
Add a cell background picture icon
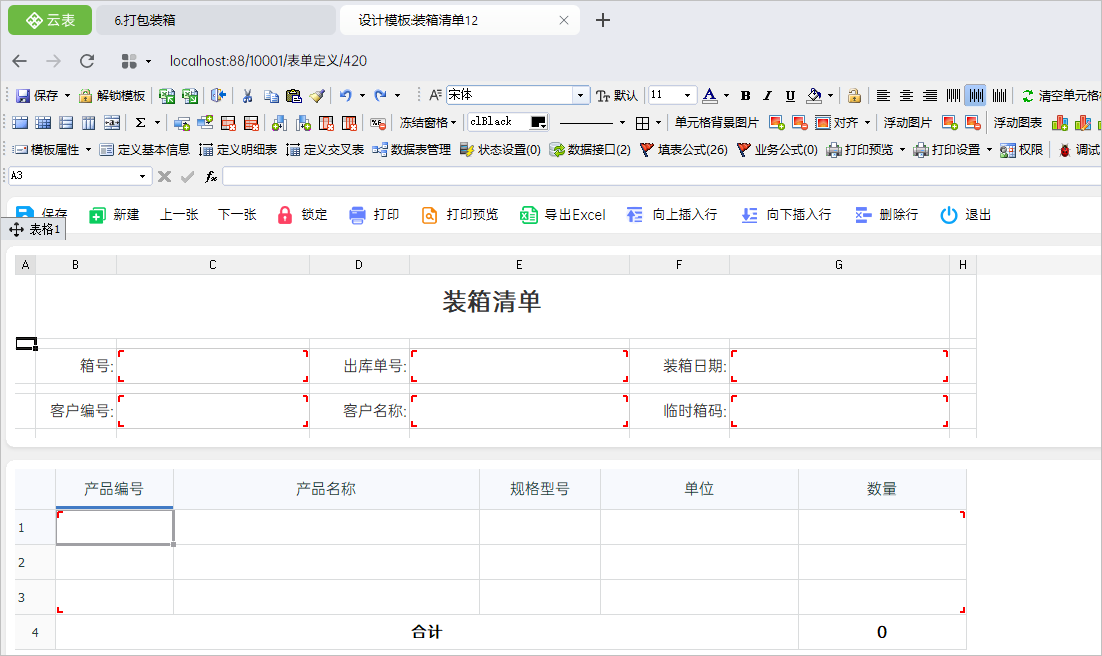pyautogui.click(x=777, y=123)
